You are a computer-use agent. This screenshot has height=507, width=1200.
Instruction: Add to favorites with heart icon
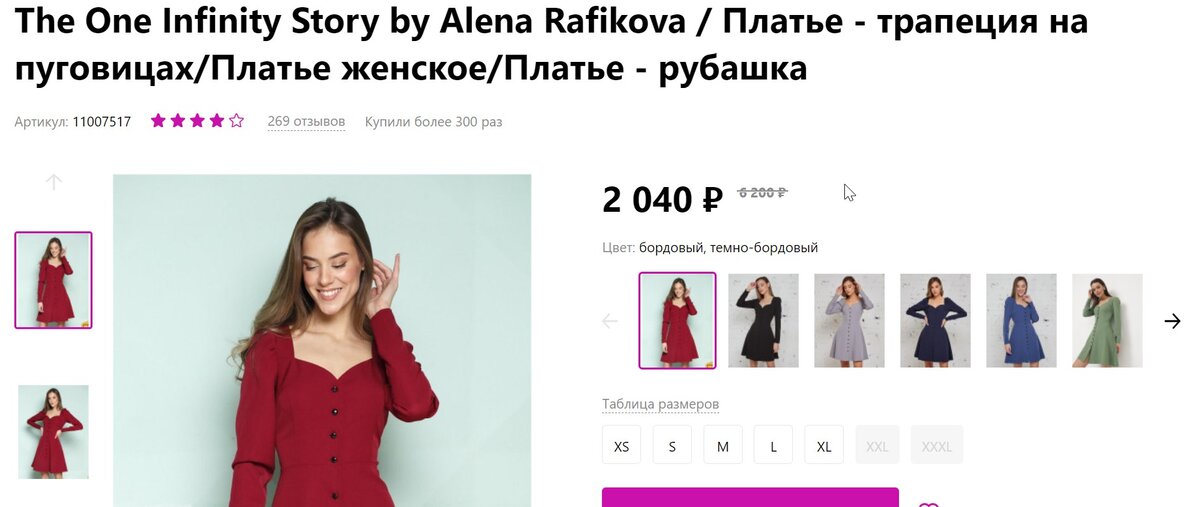(x=929, y=503)
